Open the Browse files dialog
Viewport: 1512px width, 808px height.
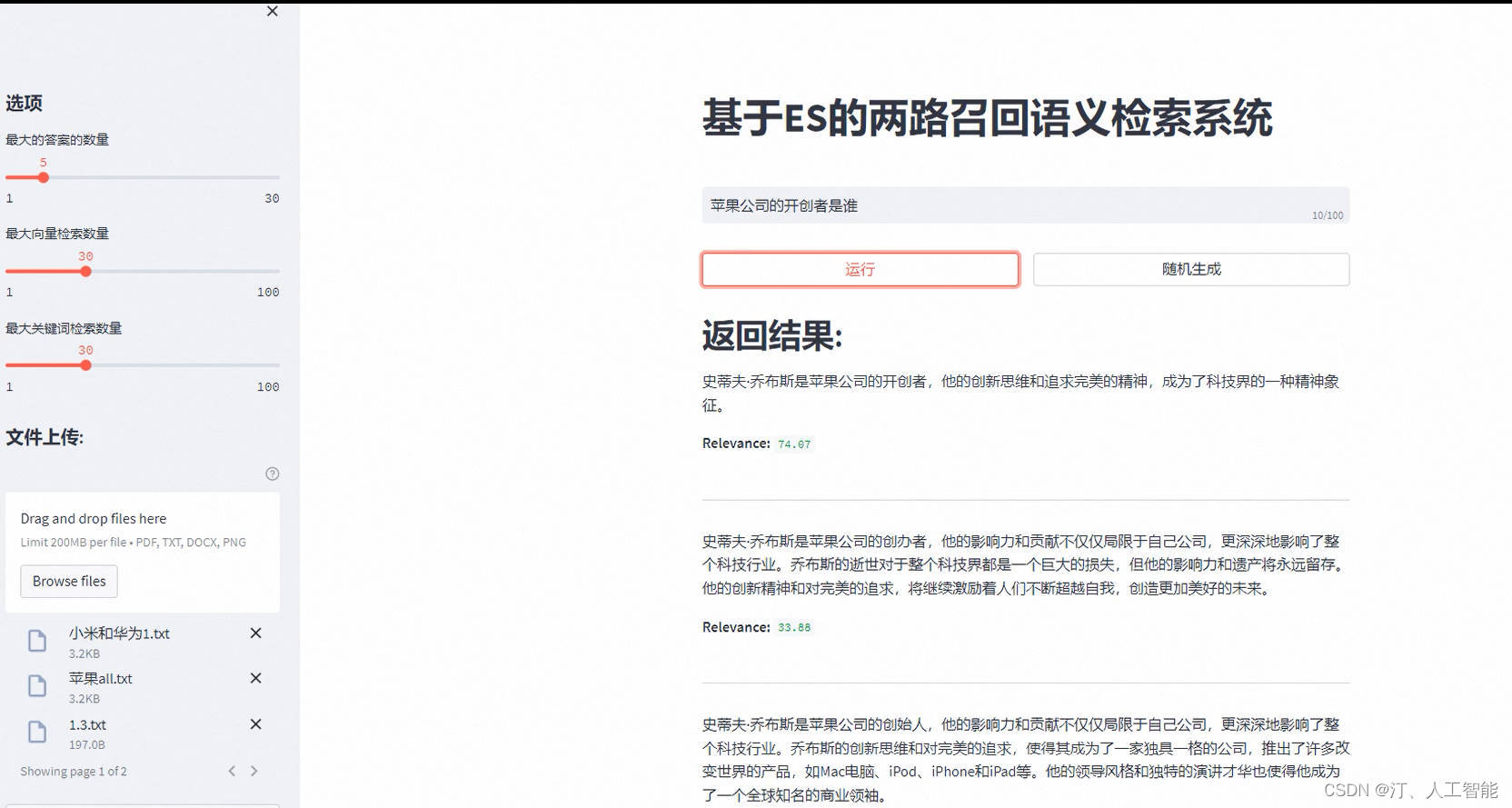coord(69,581)
